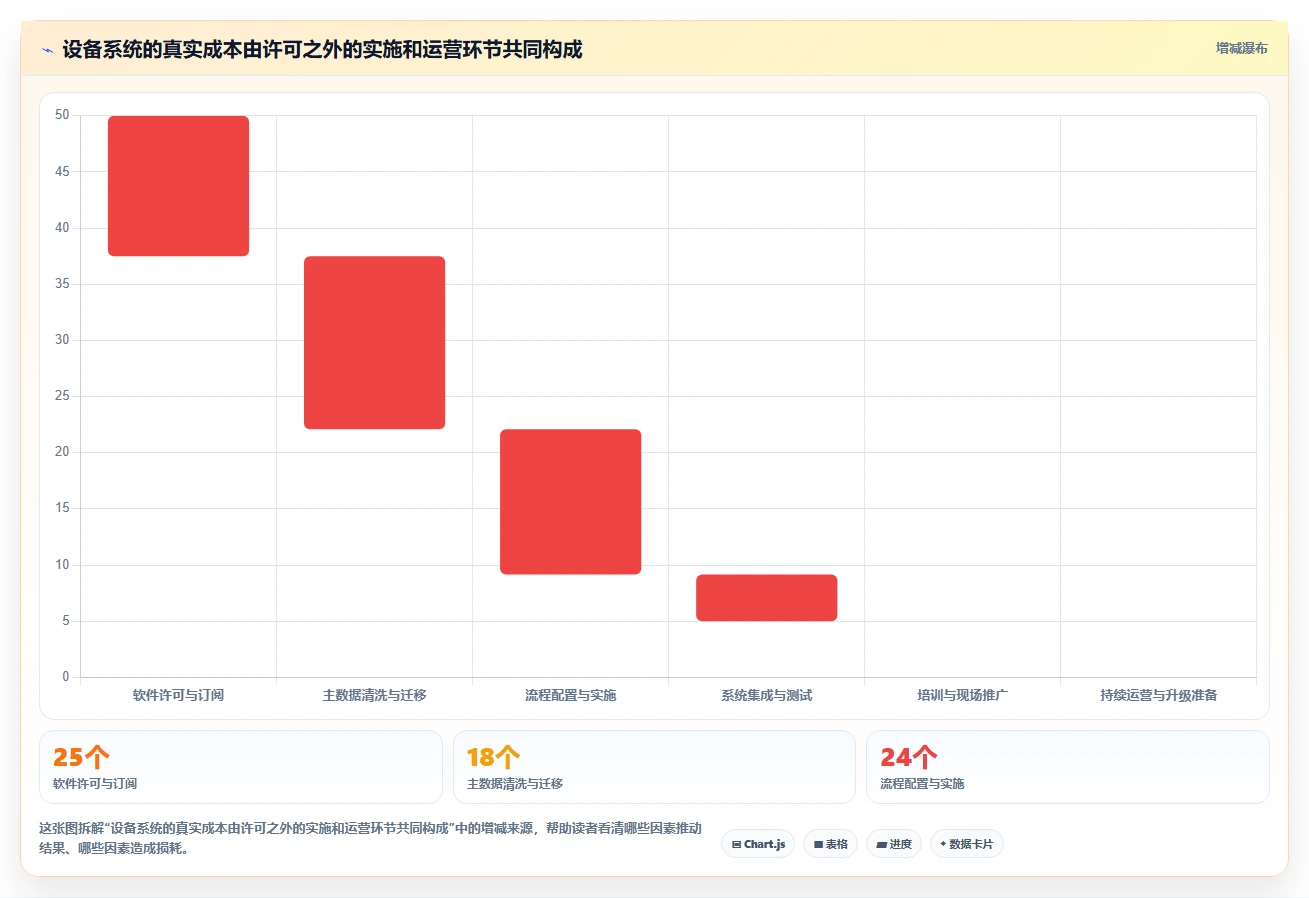Click the y-axis value 0
The image size is (1309, 898).
coord(66,677)
